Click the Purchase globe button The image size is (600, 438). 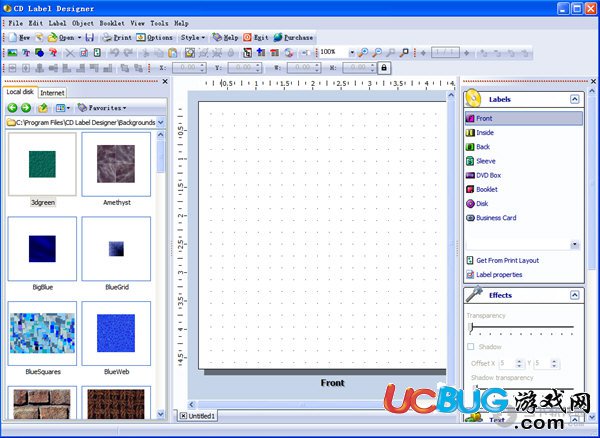tap(293, 37)
